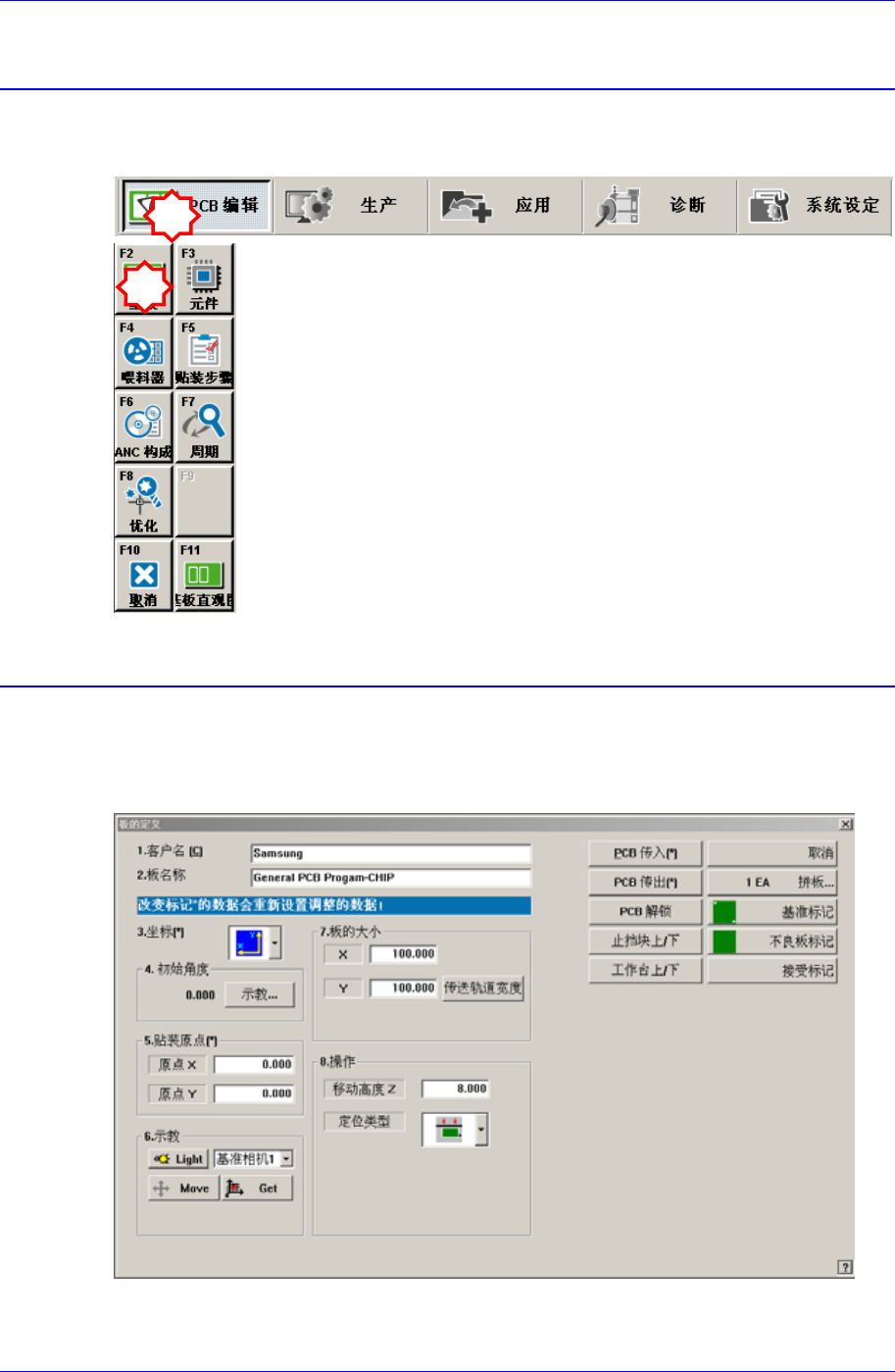The width and height of the screenshot is (895, 1372).
Task: Open the 1 EA 拼板... array settings
Action: 772,883
